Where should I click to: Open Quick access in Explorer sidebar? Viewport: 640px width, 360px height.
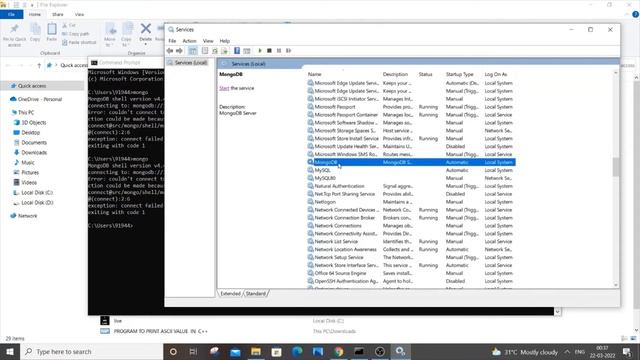pos(32,86)
